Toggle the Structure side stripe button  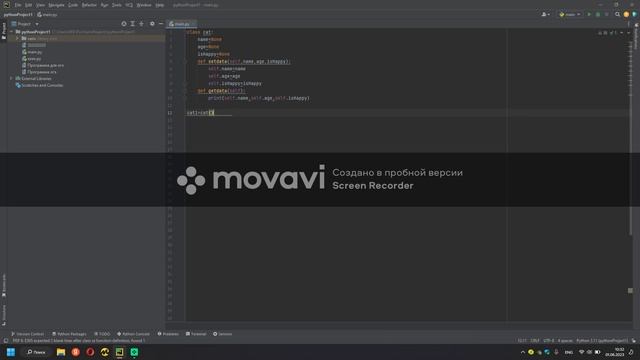4,315
